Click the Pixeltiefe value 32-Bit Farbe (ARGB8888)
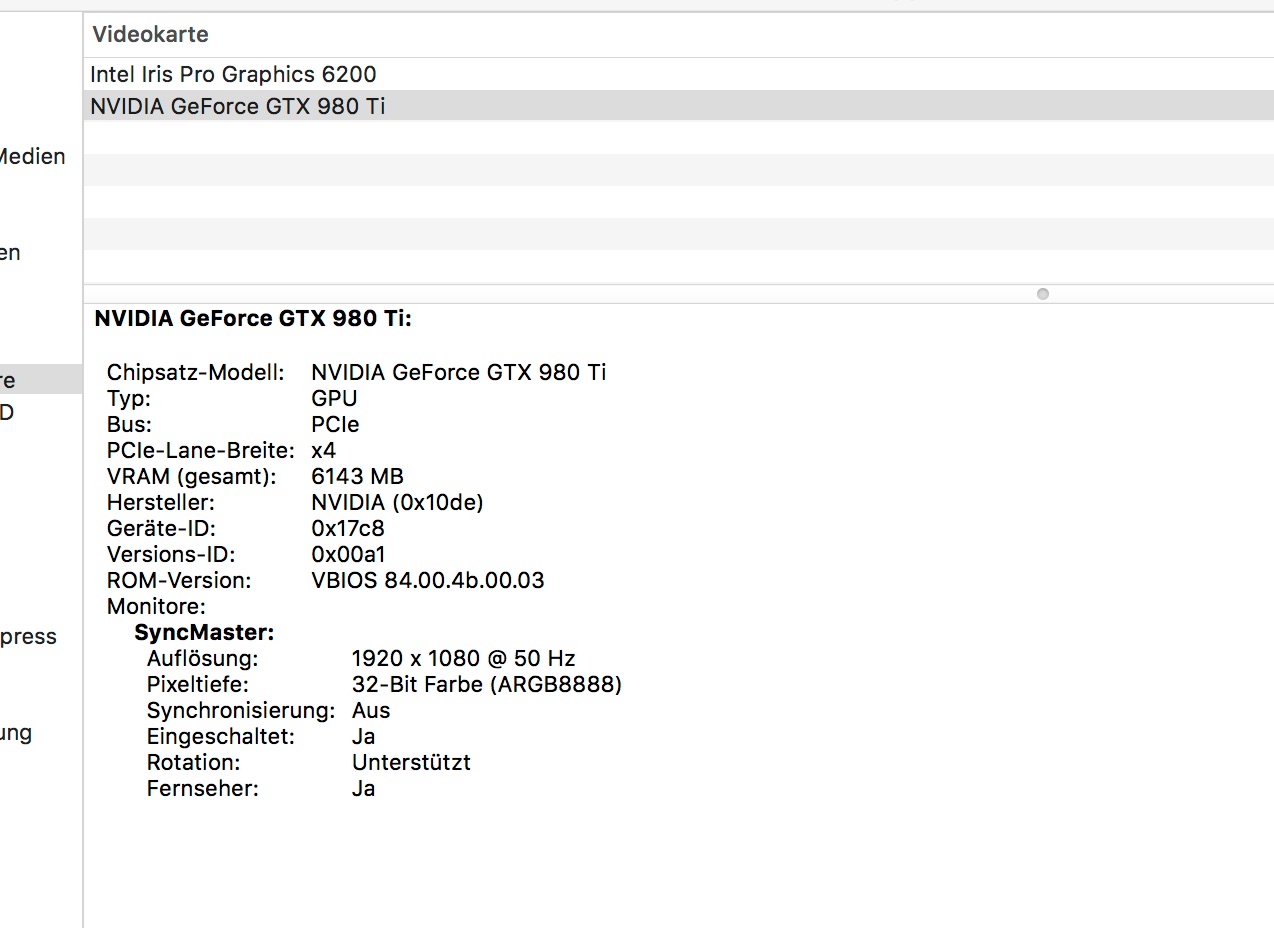Viewport: 1274px width, 928px height. click(487, 684)
